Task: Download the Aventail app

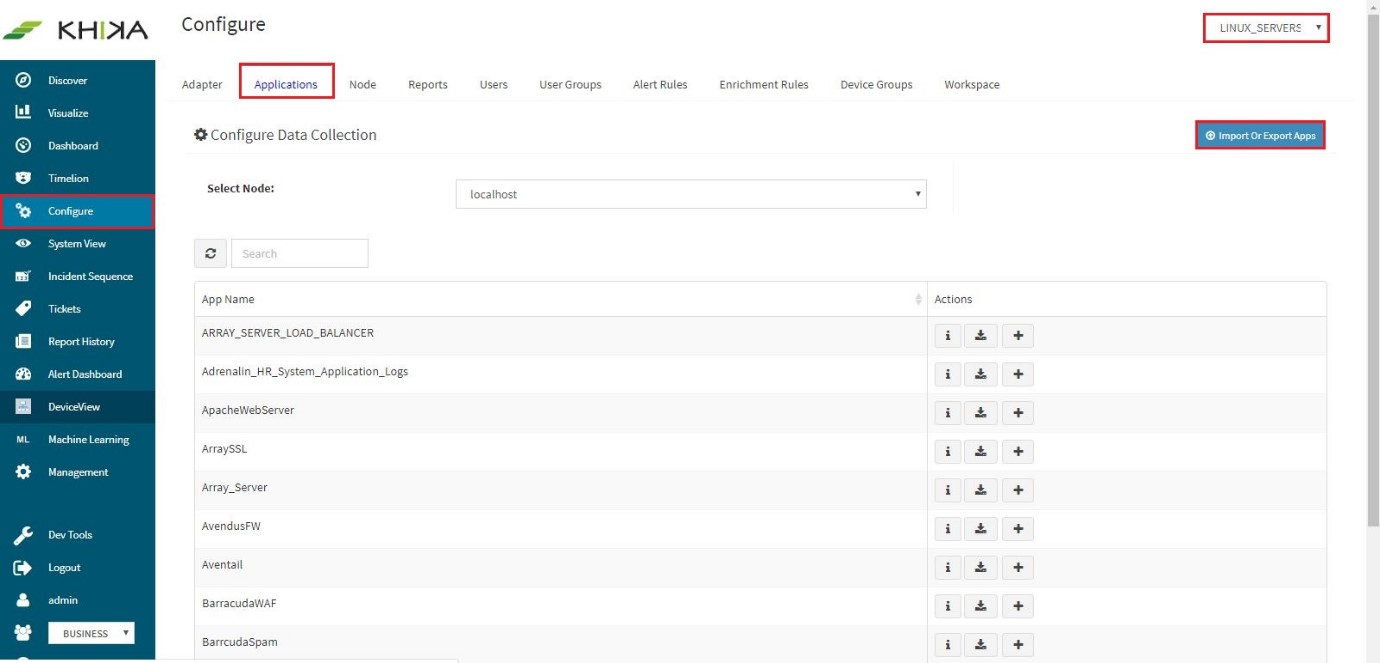Action: pyautogui.click(x=981, y=568)
